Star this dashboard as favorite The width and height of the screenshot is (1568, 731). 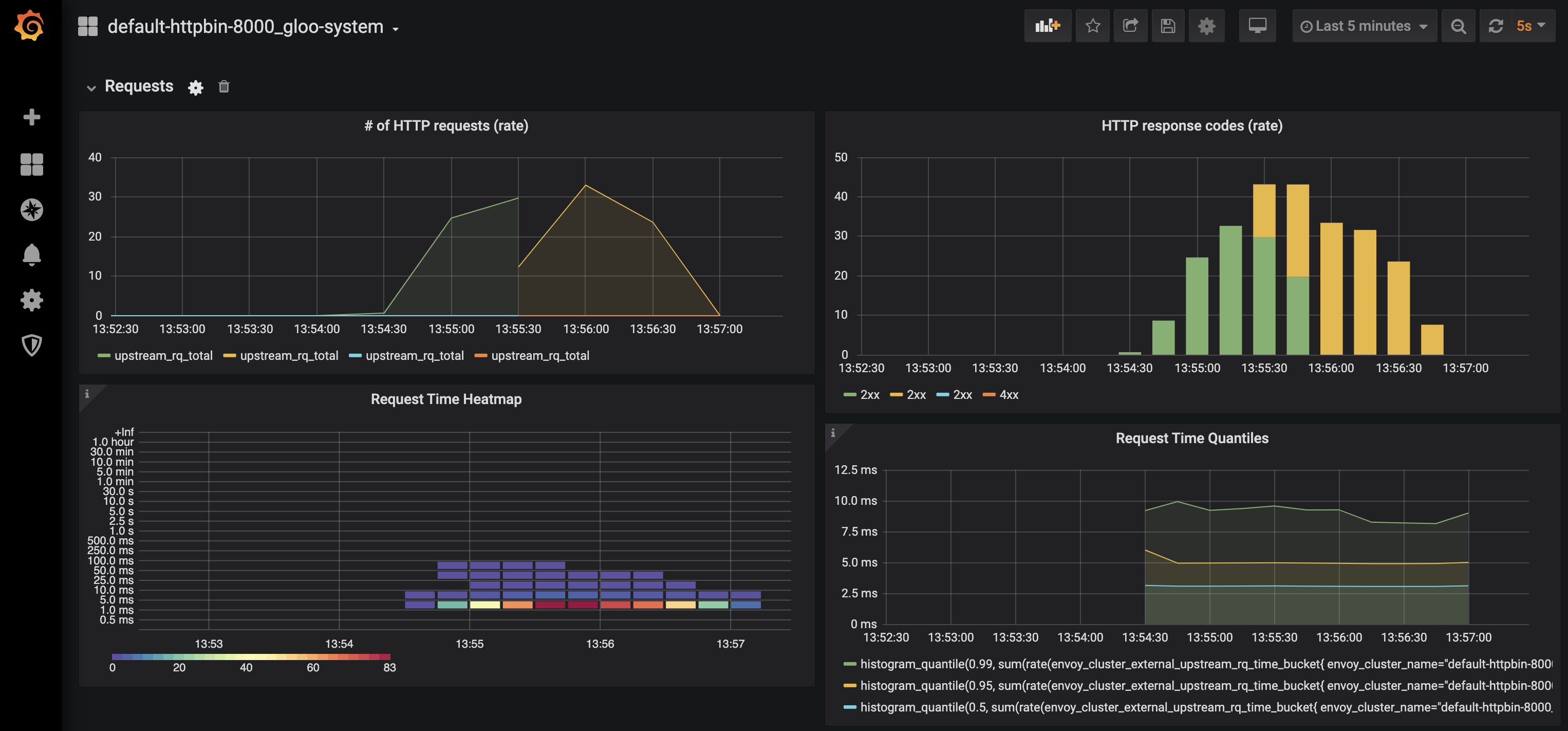tap(1093, 26)
